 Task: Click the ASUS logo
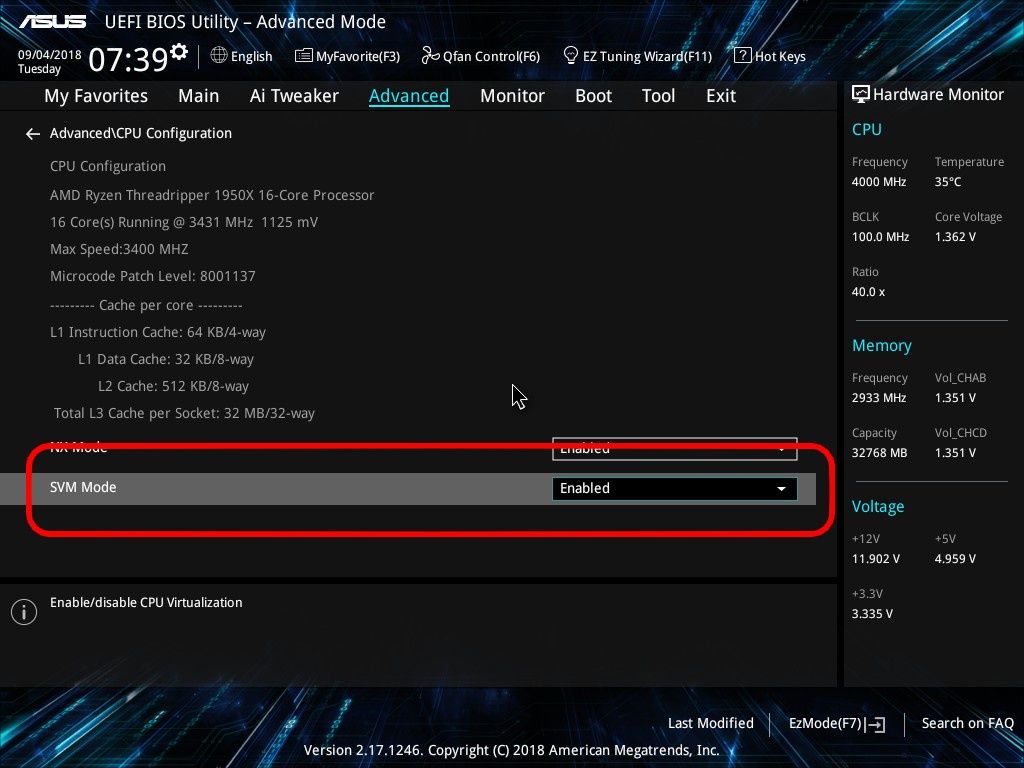point(53,22)
